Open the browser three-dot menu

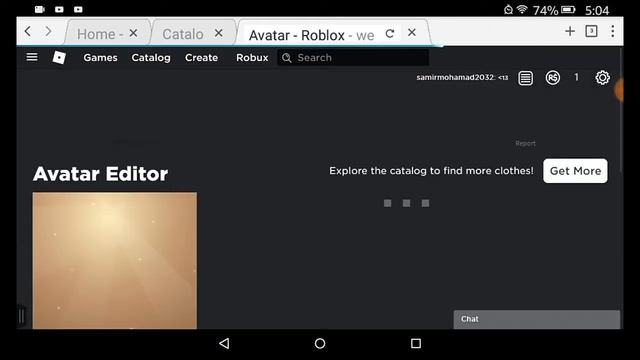click(613, 31)
